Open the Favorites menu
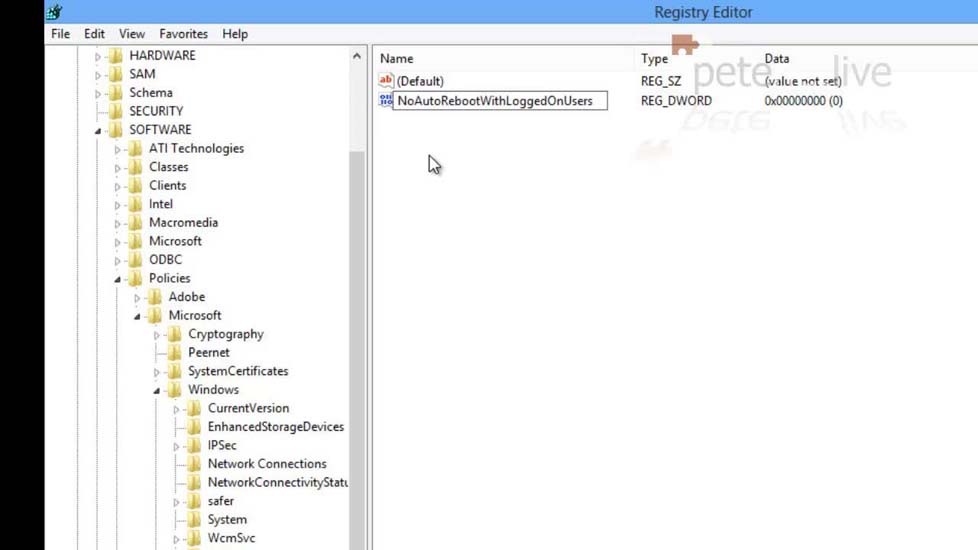 point(183,34)
